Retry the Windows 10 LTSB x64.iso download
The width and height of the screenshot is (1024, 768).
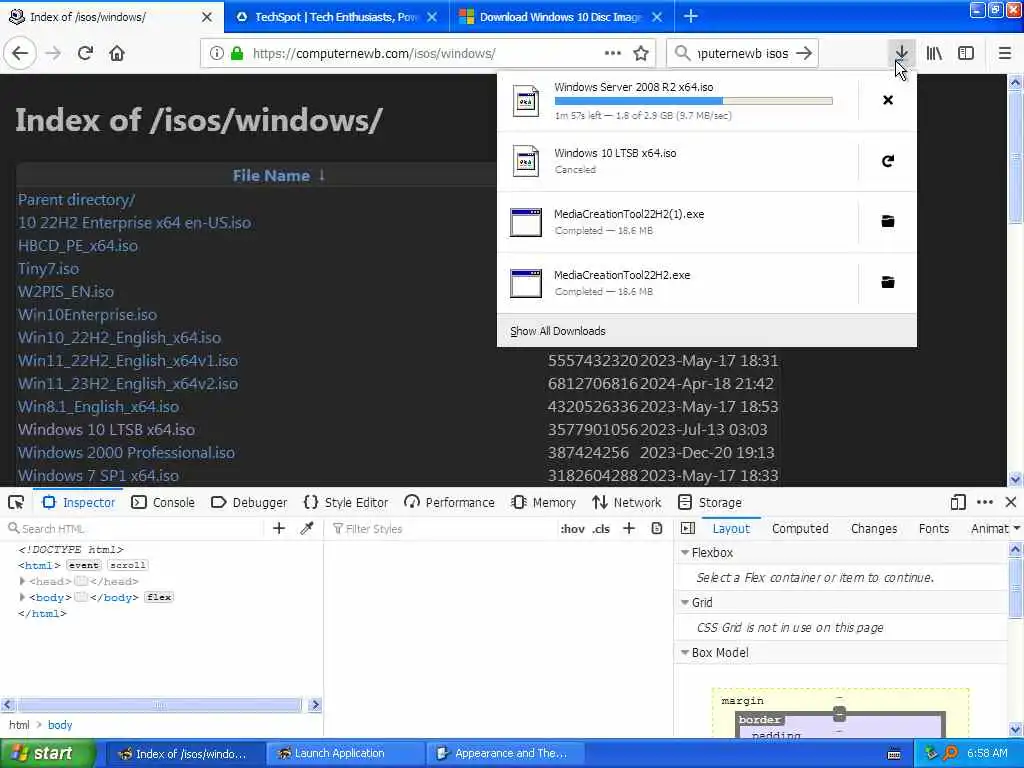[x=888, y=161]
